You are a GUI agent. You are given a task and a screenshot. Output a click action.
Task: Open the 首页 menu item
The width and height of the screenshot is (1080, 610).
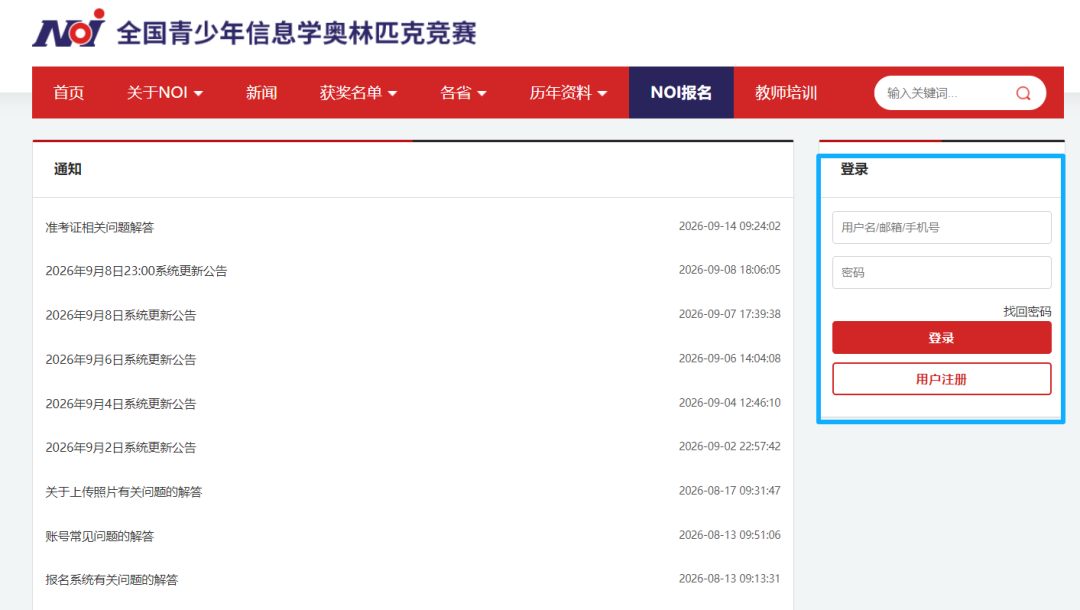69,92
